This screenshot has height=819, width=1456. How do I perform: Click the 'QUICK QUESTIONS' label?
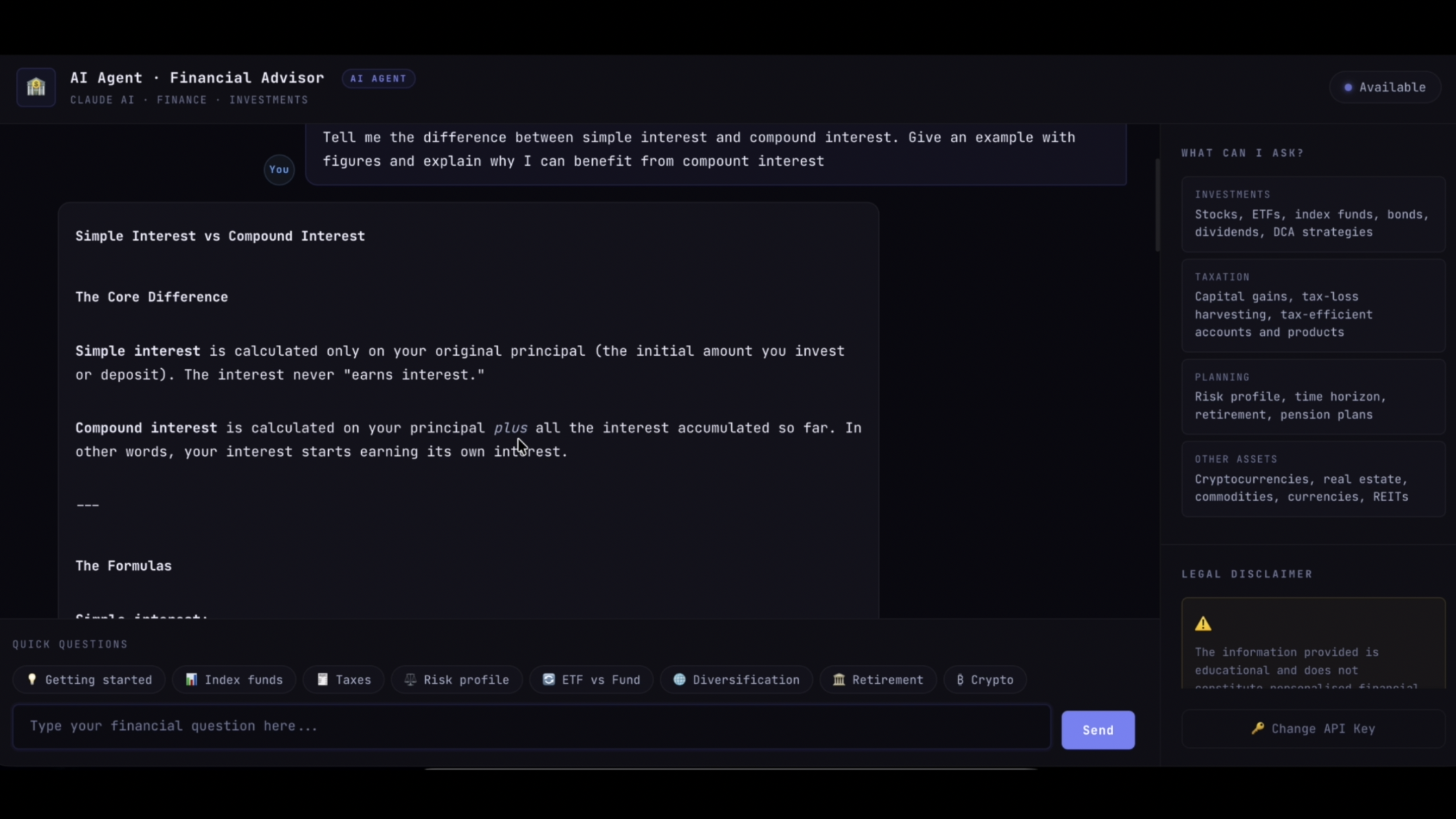[x=70, y=644]
